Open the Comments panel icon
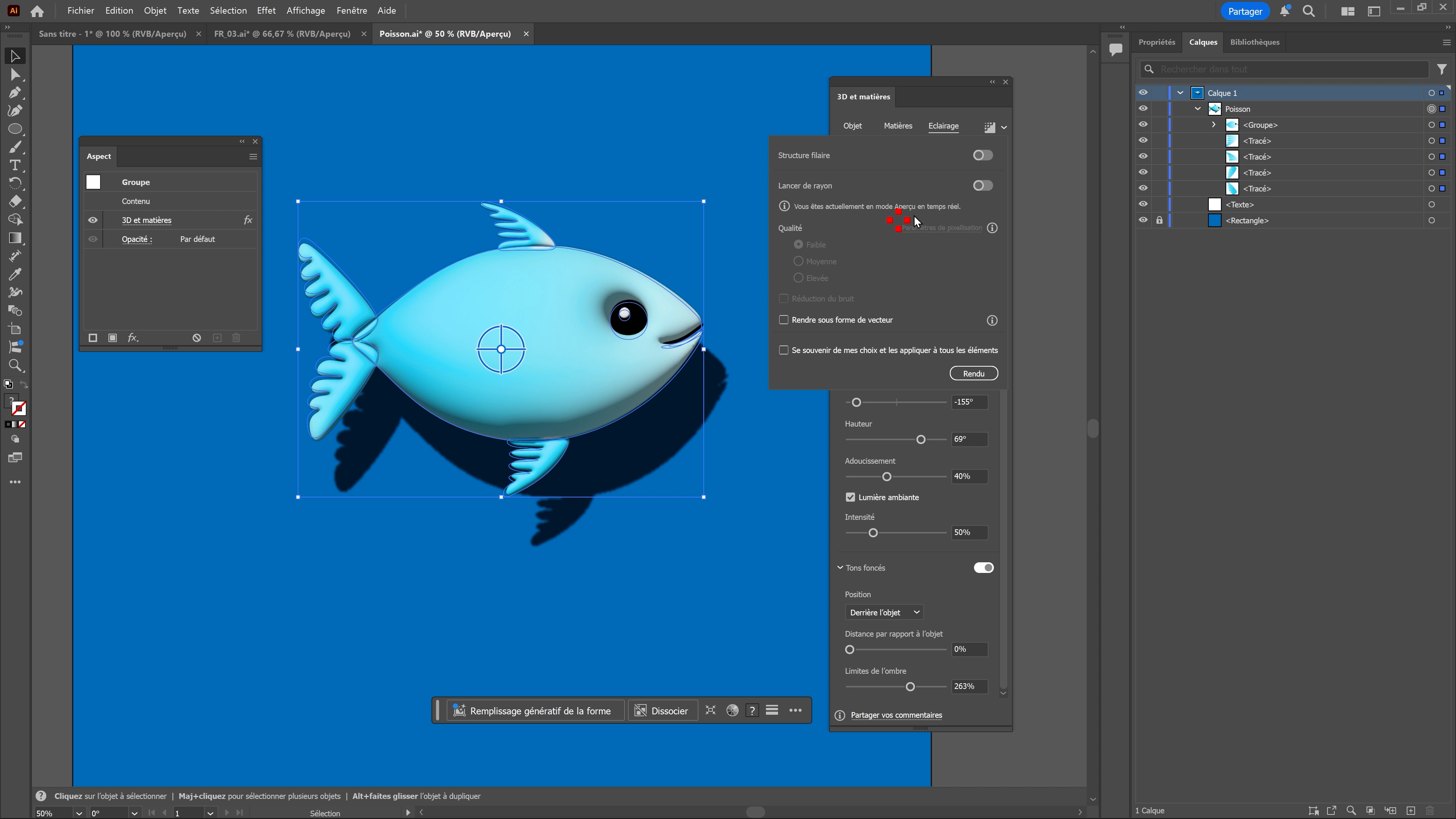 [1116, 50]
